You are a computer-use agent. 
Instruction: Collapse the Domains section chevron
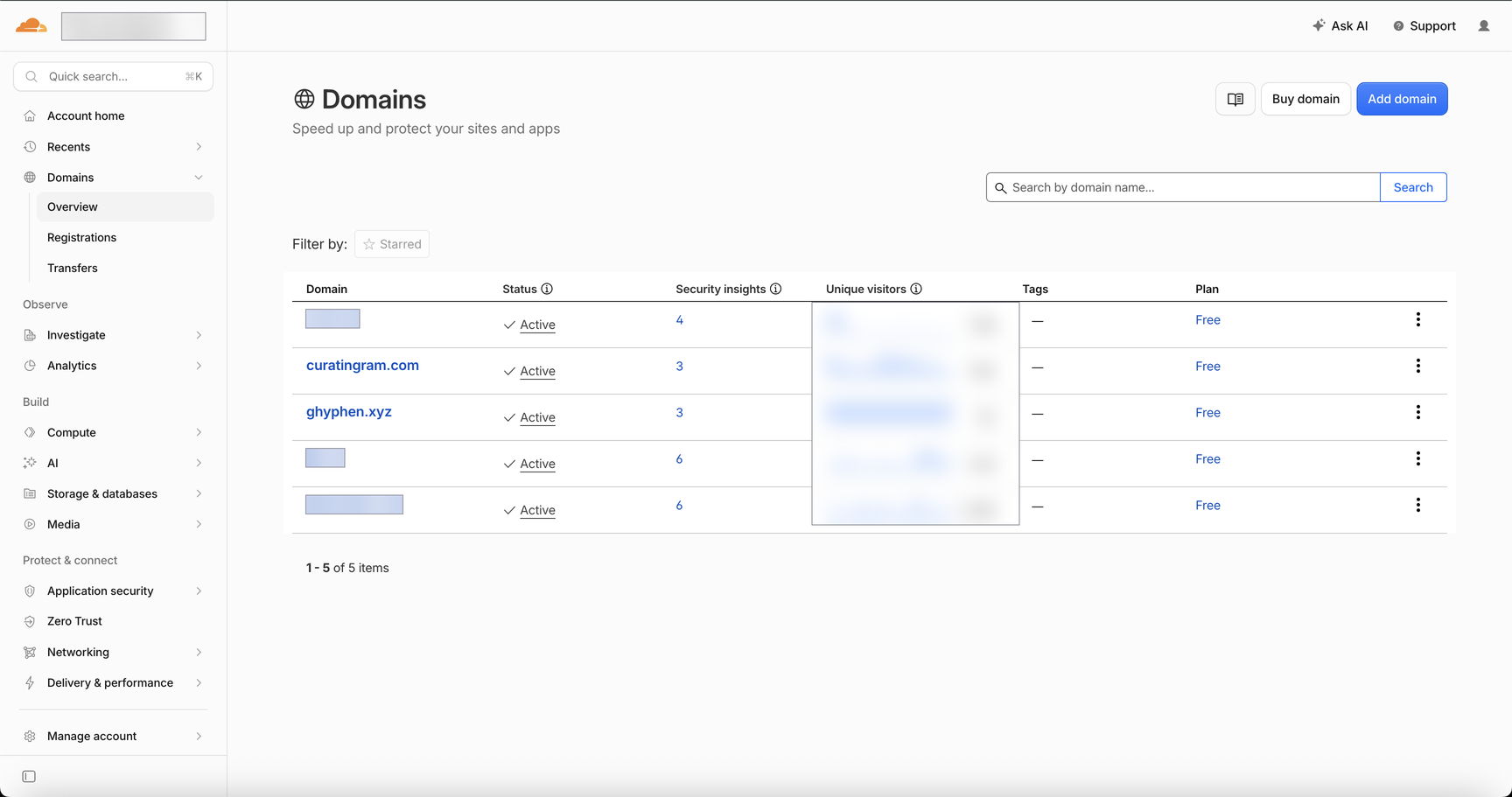(x=199, y=178)
